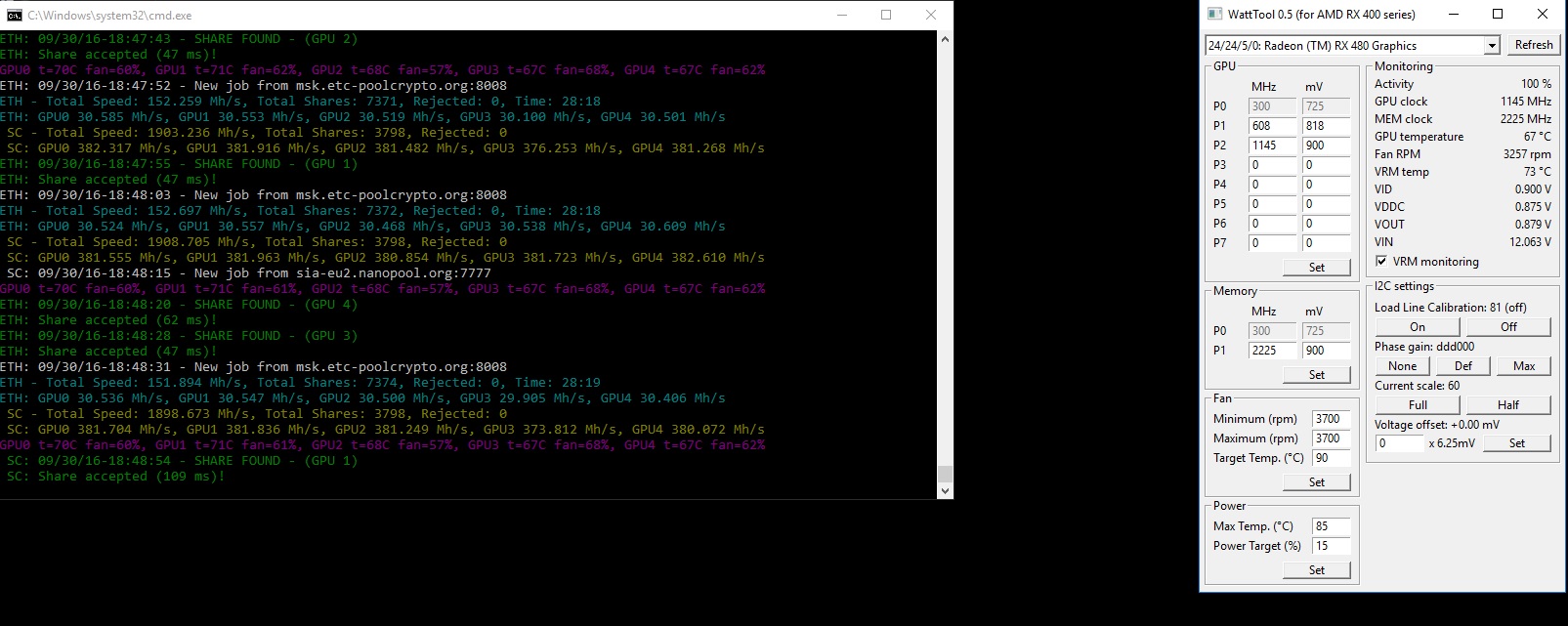Set current scale to Half
Viewport: 1568px width, 626px height.
click(x=1507, y=405)
